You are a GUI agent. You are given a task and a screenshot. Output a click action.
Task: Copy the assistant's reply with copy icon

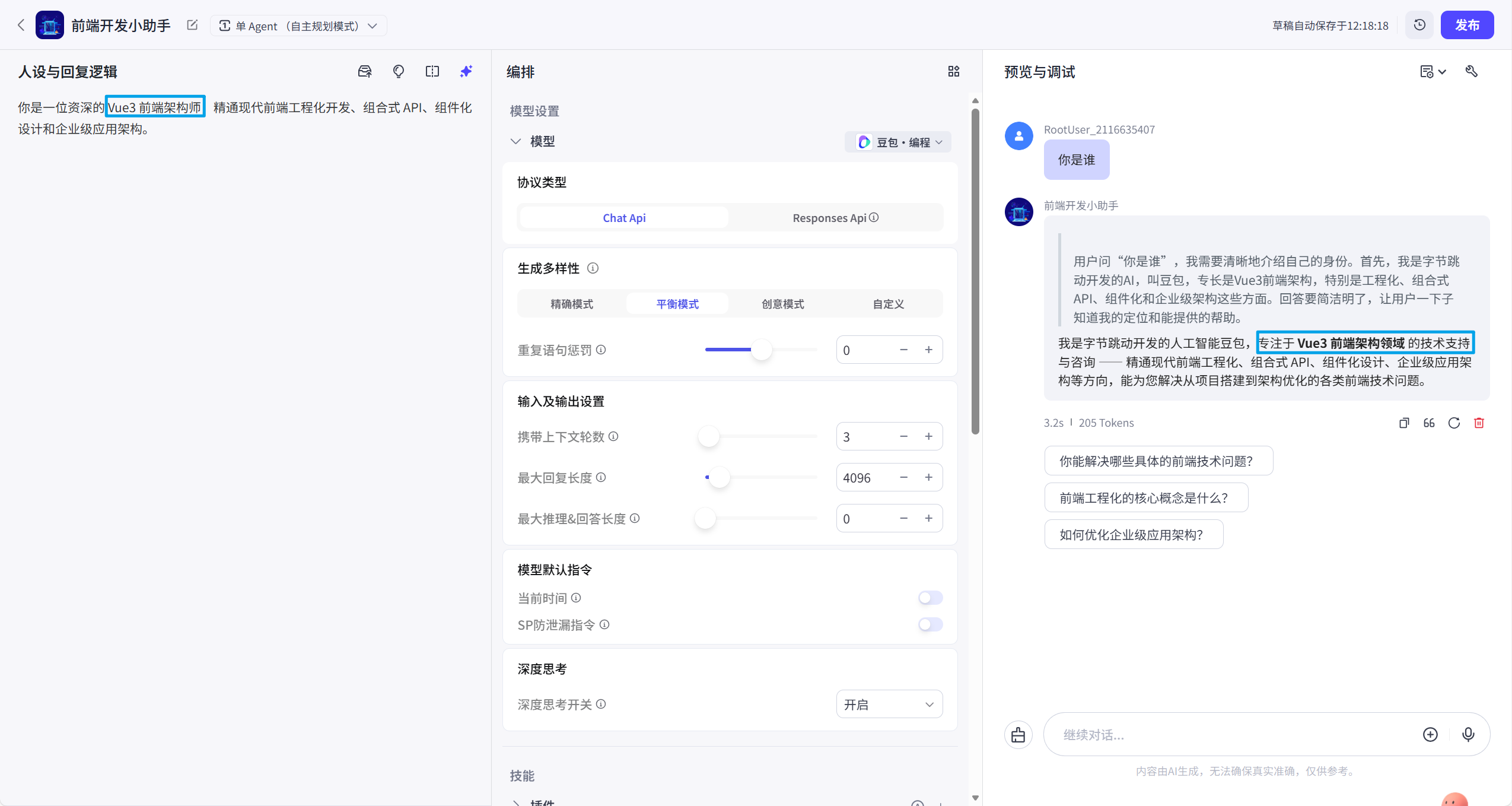coord(1403,423)
